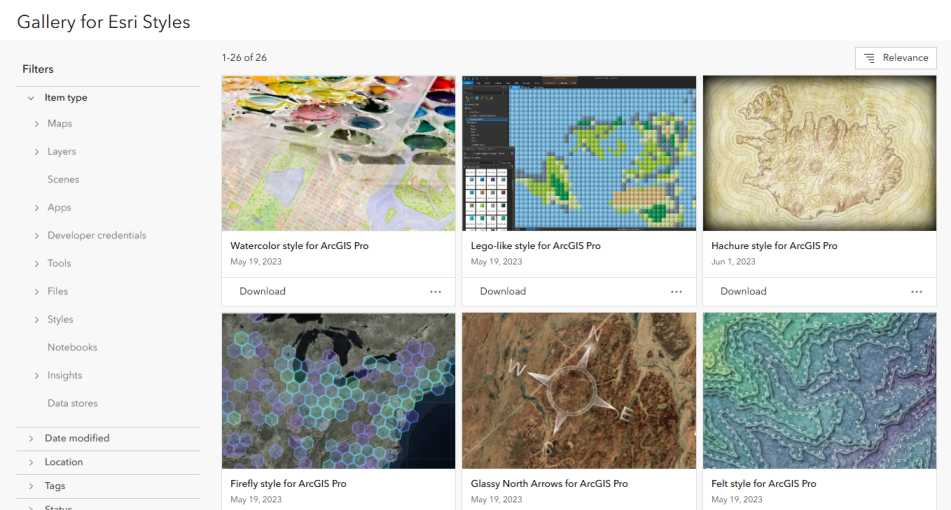Image resolution: width=951 pixels, height=510 pixels.
Task: Select the Data stores item type filter
Action: click(x=72, y=404)
